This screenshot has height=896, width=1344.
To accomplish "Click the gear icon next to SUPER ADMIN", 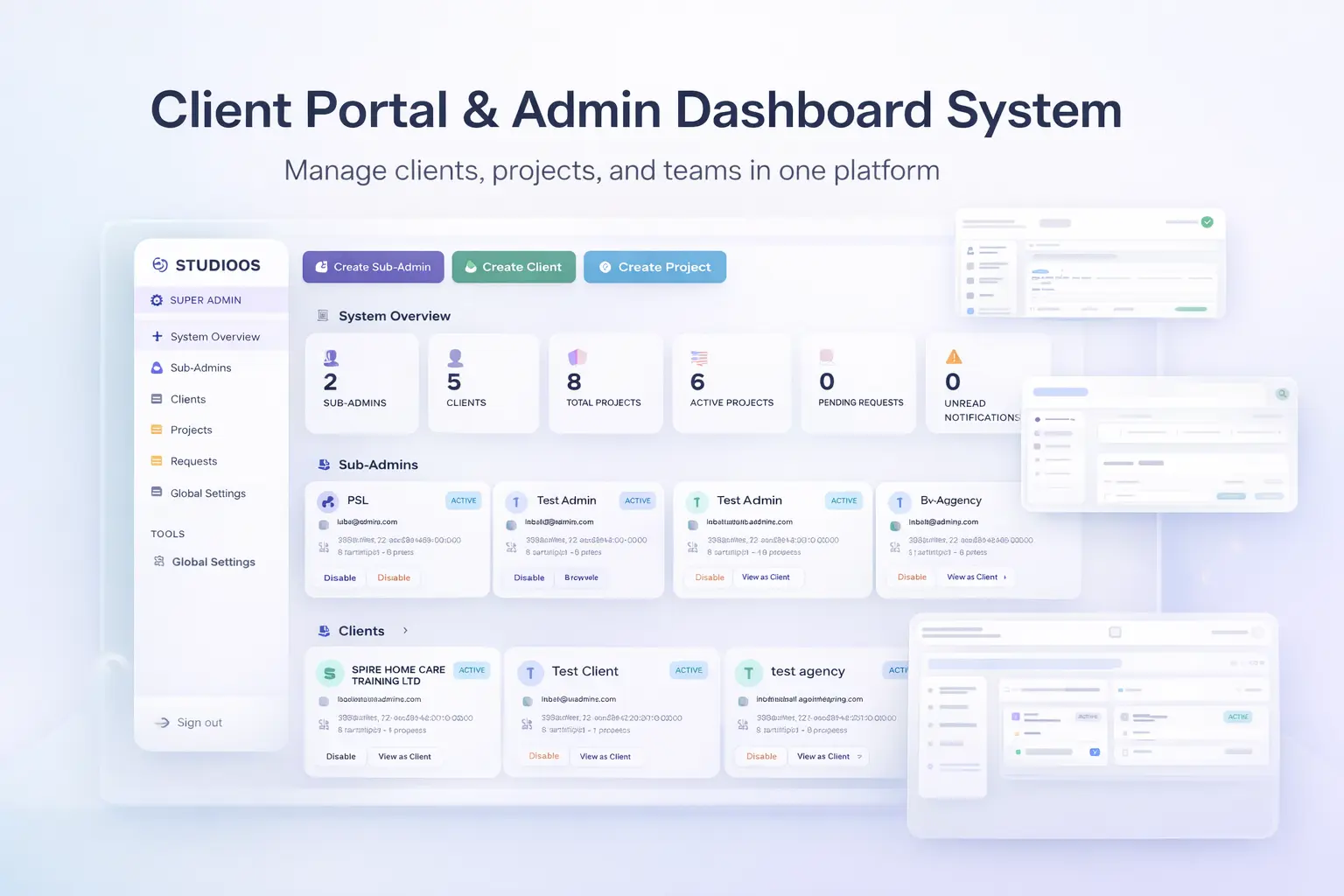I will (x=156, y=299).
